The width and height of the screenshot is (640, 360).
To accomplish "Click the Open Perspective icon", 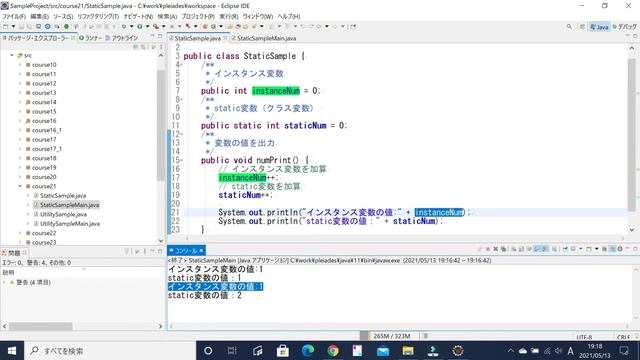I will point(582,27).
